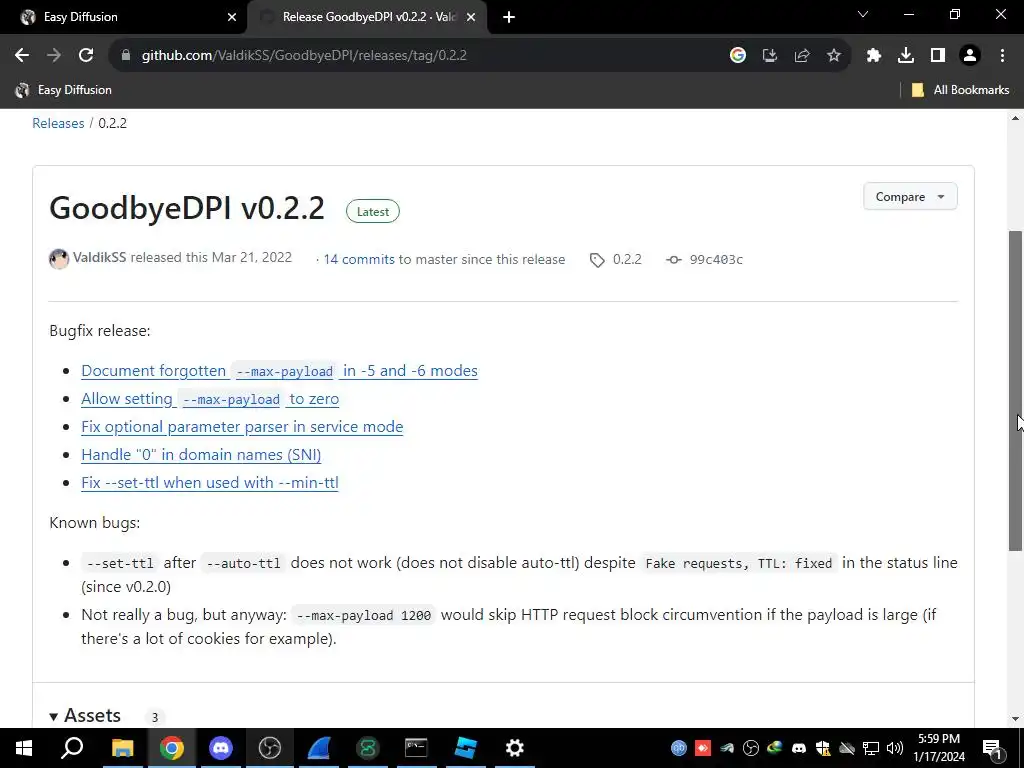This screenshot has width=1024, height=768.
Task: Collapse the Assets section
Action: [85, 716]
